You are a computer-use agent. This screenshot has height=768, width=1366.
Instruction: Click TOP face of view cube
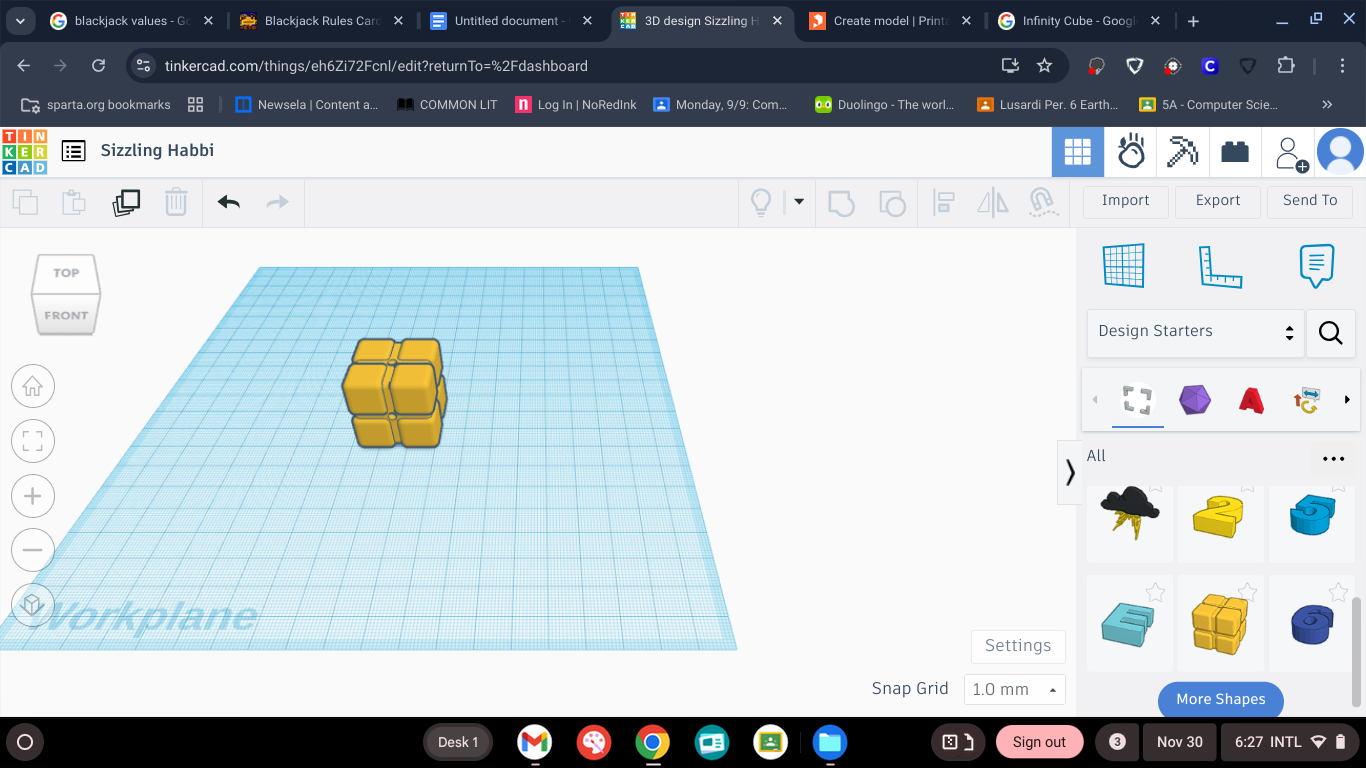coord(67,273)
